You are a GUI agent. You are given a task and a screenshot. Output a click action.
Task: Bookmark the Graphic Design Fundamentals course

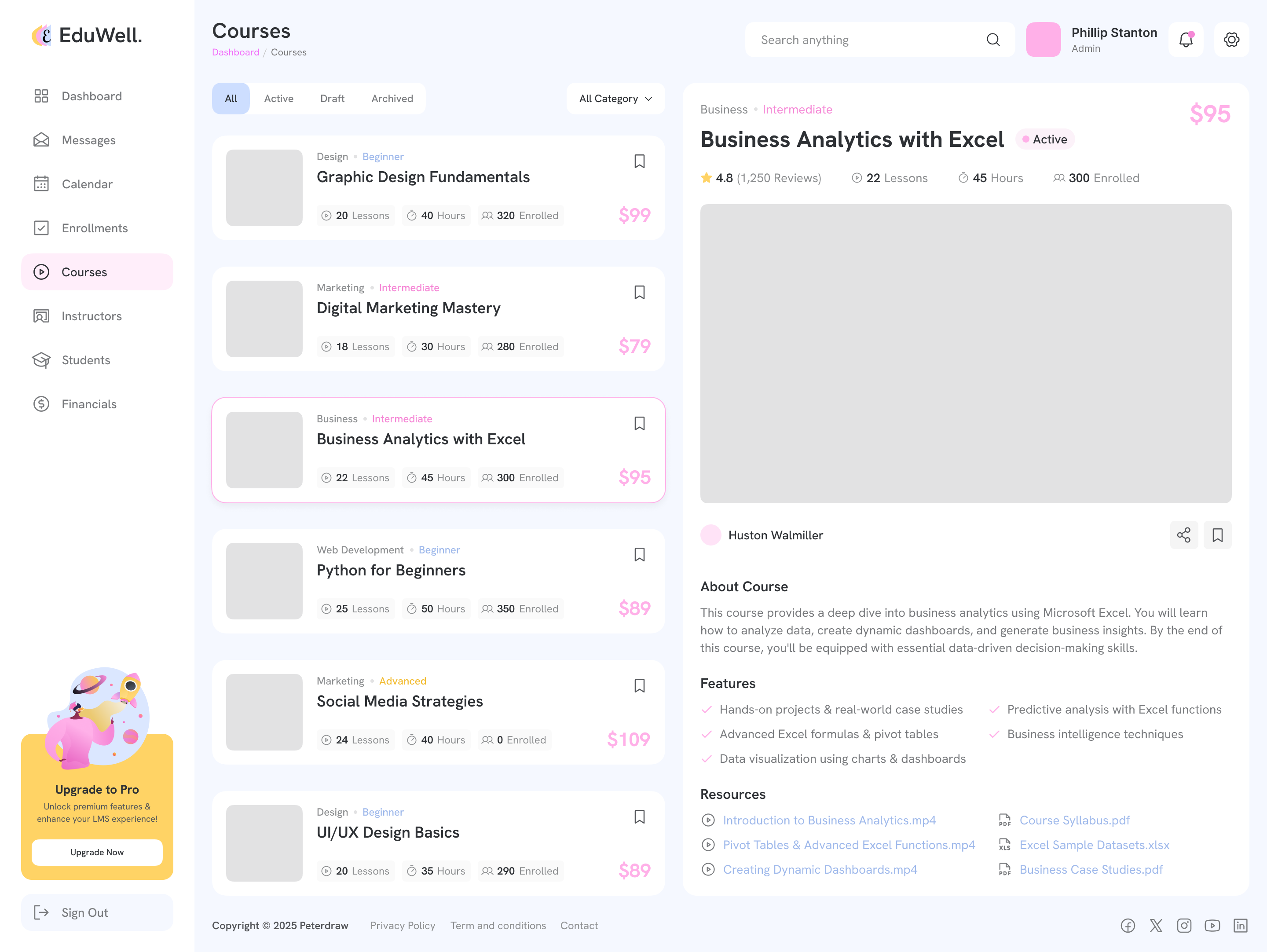pos(639,161)
